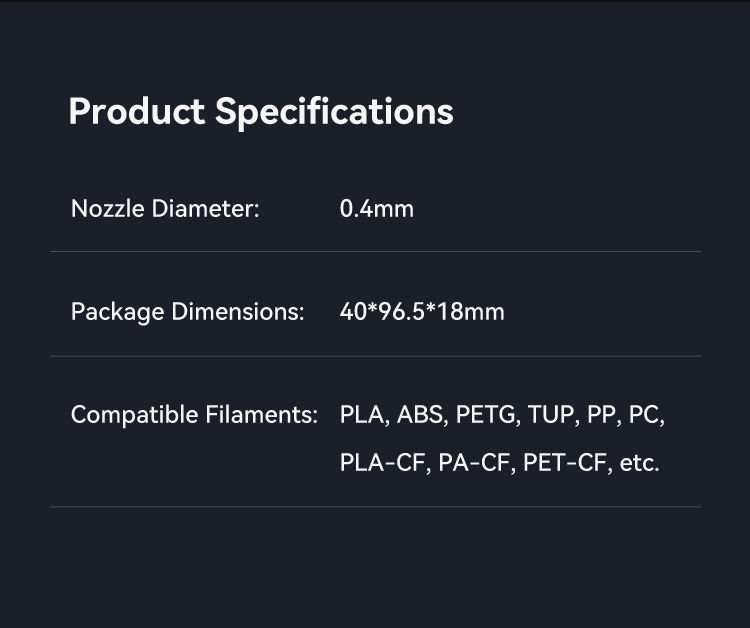Image resolution: width=750 pixels, height=628 pixels.
Task: Click the divider line below Compatible Filaments section
Action: click(375, 507)
